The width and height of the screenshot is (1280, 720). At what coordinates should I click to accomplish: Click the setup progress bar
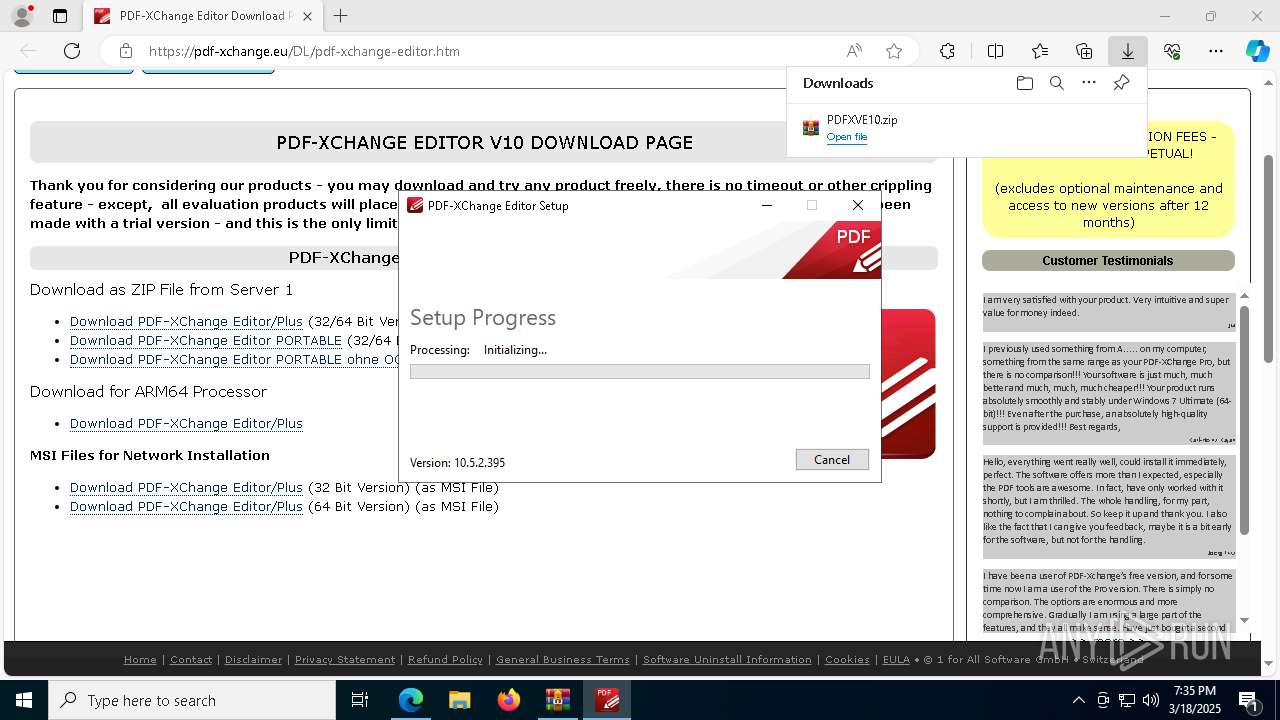click(x=639, y=372)
